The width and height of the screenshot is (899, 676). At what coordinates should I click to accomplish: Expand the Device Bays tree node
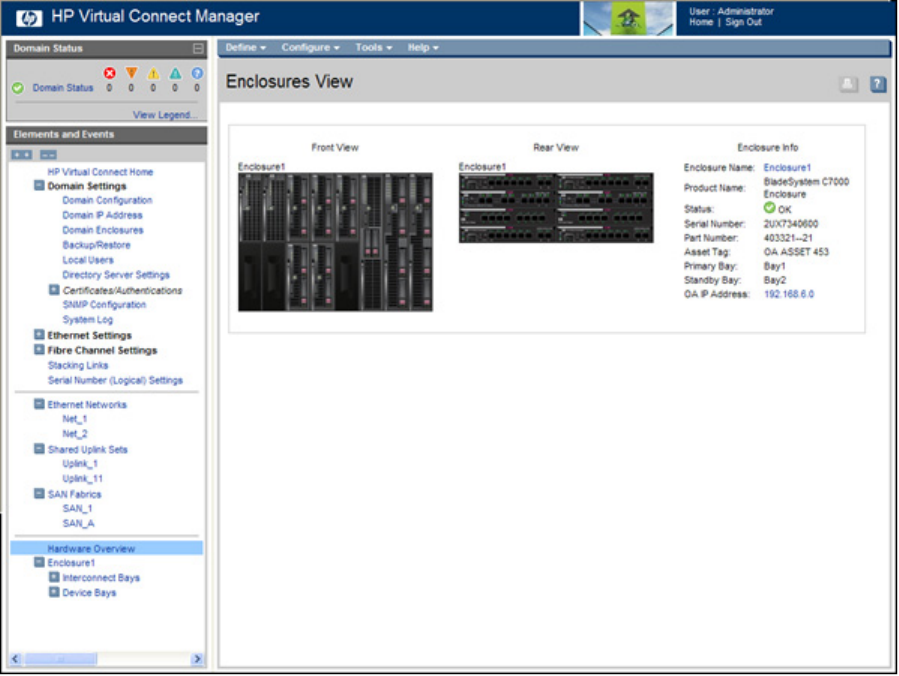pyautogui.click(x=54, y=592)
